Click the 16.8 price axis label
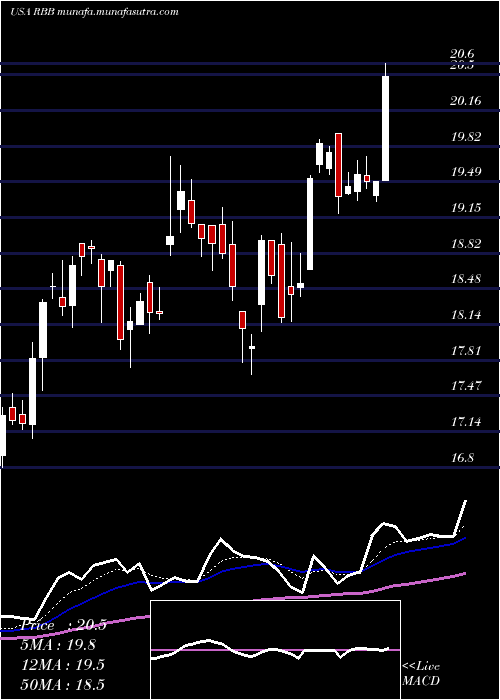Viewport: 500px width, 700px height. click(x=462, y=458)
